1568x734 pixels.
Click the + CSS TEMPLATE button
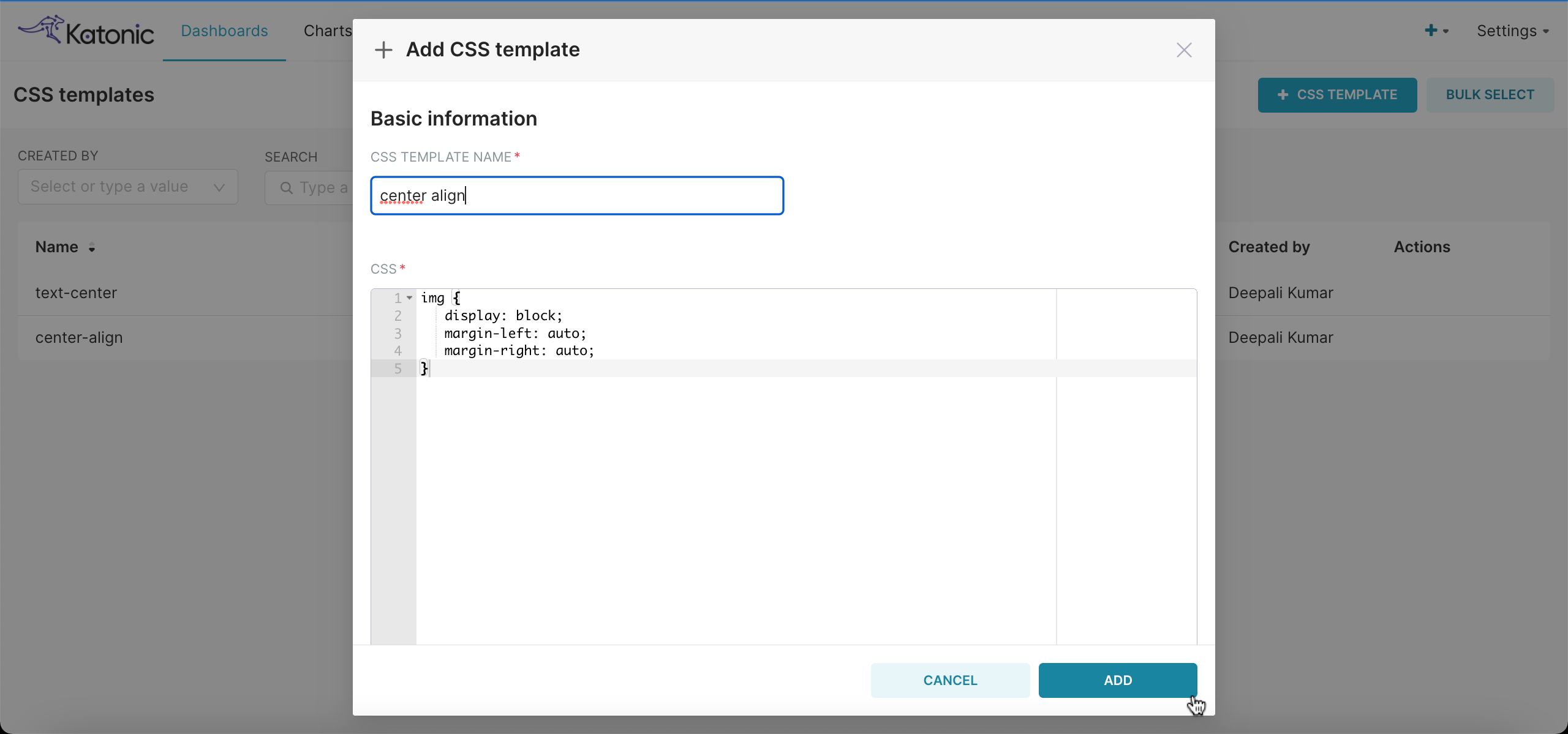(1337, 95)
